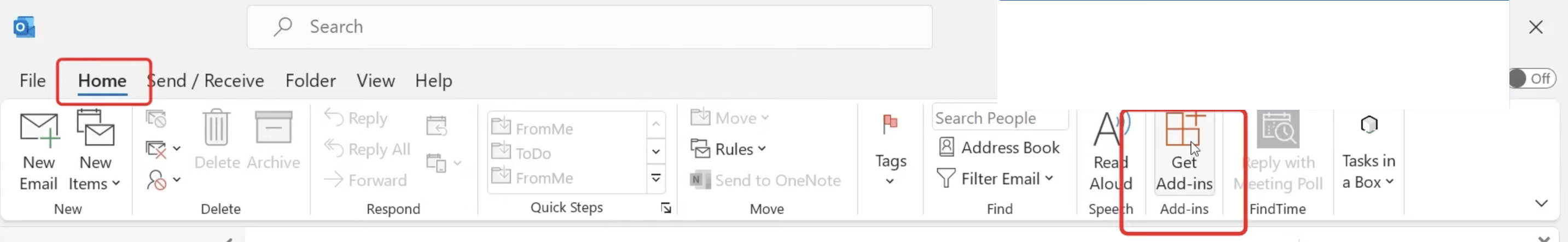Switch to the Send / Receive tab
The height and width of the screenshot is (242, 1568).
click(x=206, y=80)
